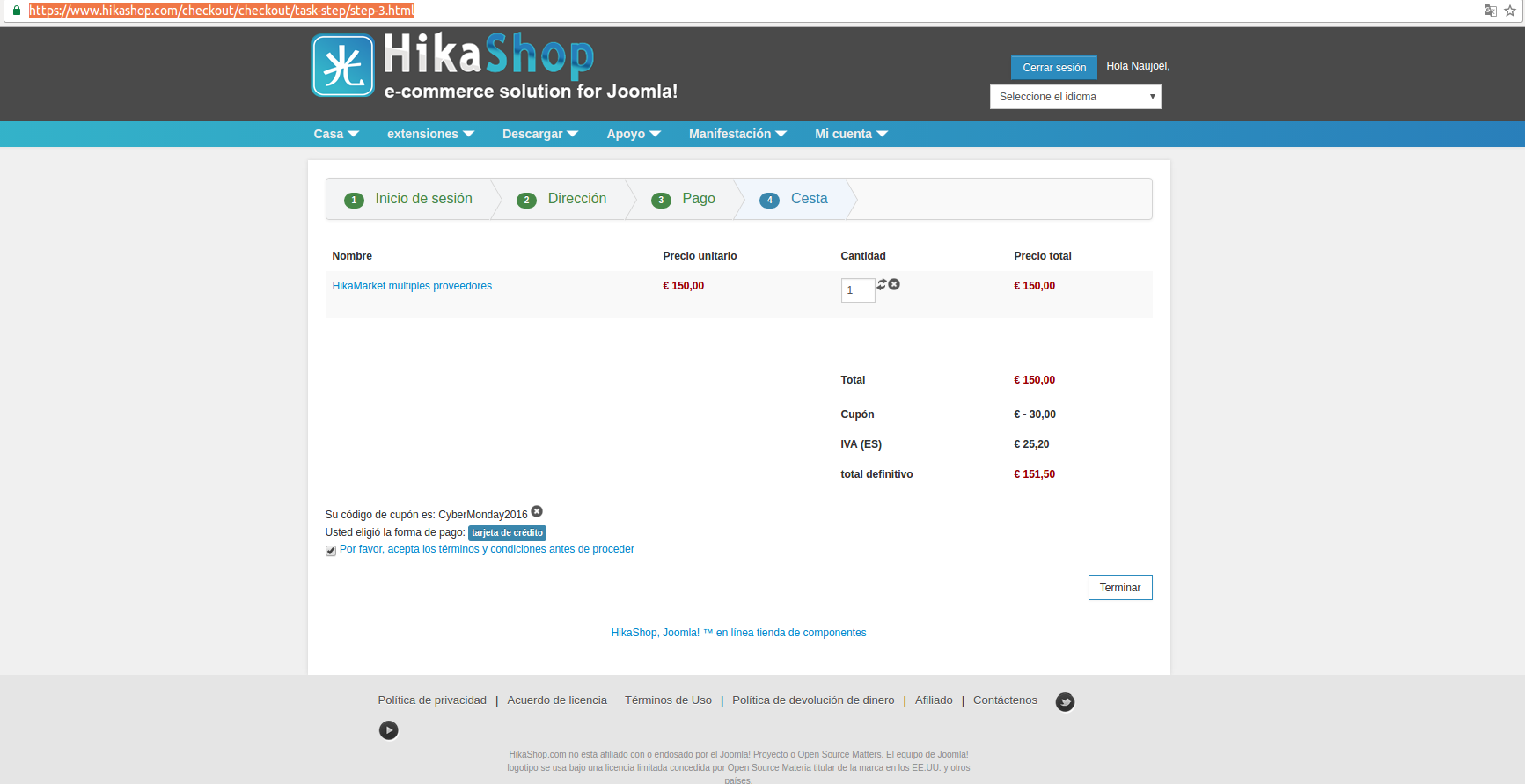Click the Cerrar sesión button
Image resolution: width=1525 pixels, height=784 pixels.
1054,68
